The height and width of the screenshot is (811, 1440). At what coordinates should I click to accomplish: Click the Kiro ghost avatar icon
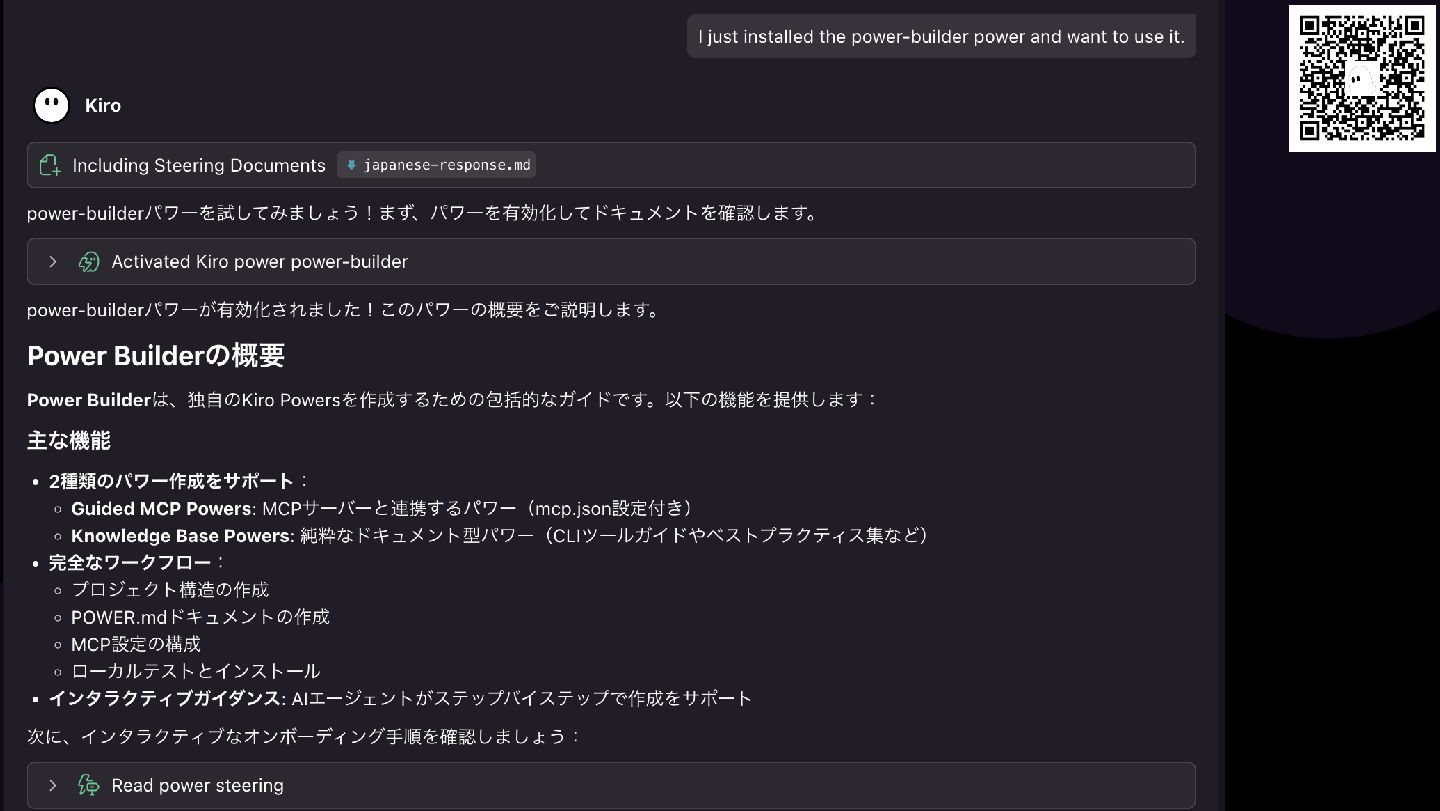click(52, 105)
